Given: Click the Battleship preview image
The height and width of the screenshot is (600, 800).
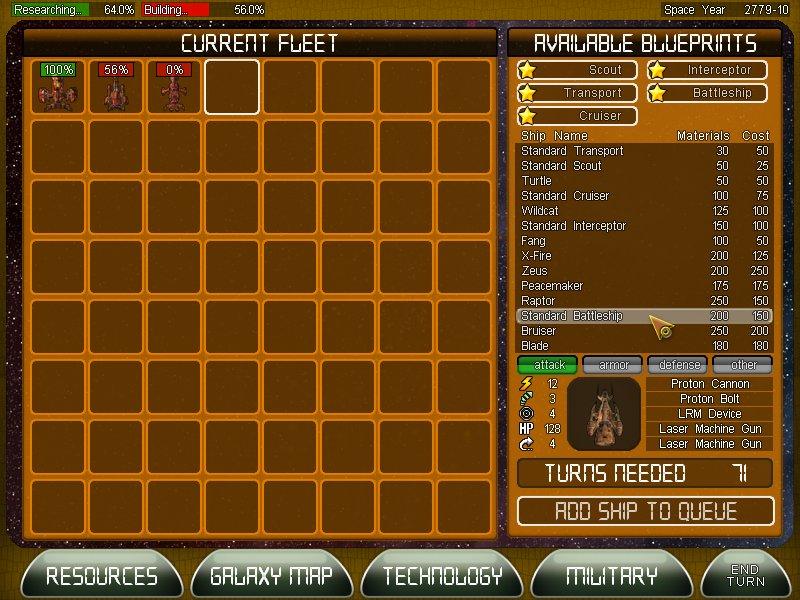Looking at the screenshot, I should (x=603, y=414).
